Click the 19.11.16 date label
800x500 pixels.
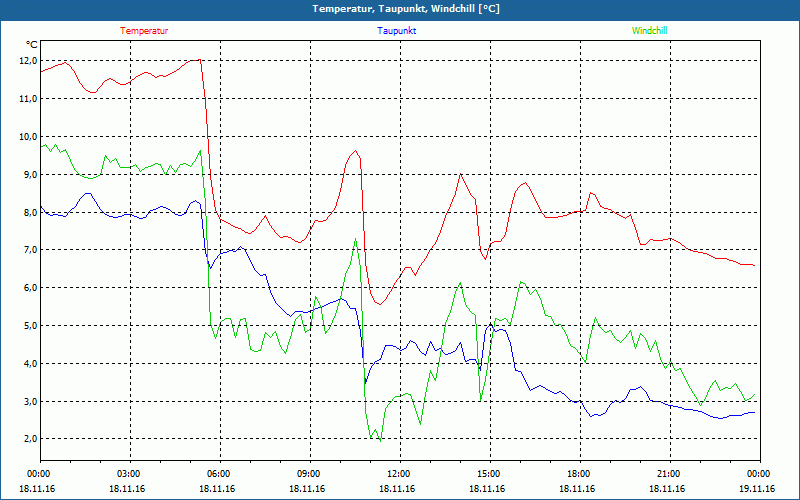coord(757,489)
